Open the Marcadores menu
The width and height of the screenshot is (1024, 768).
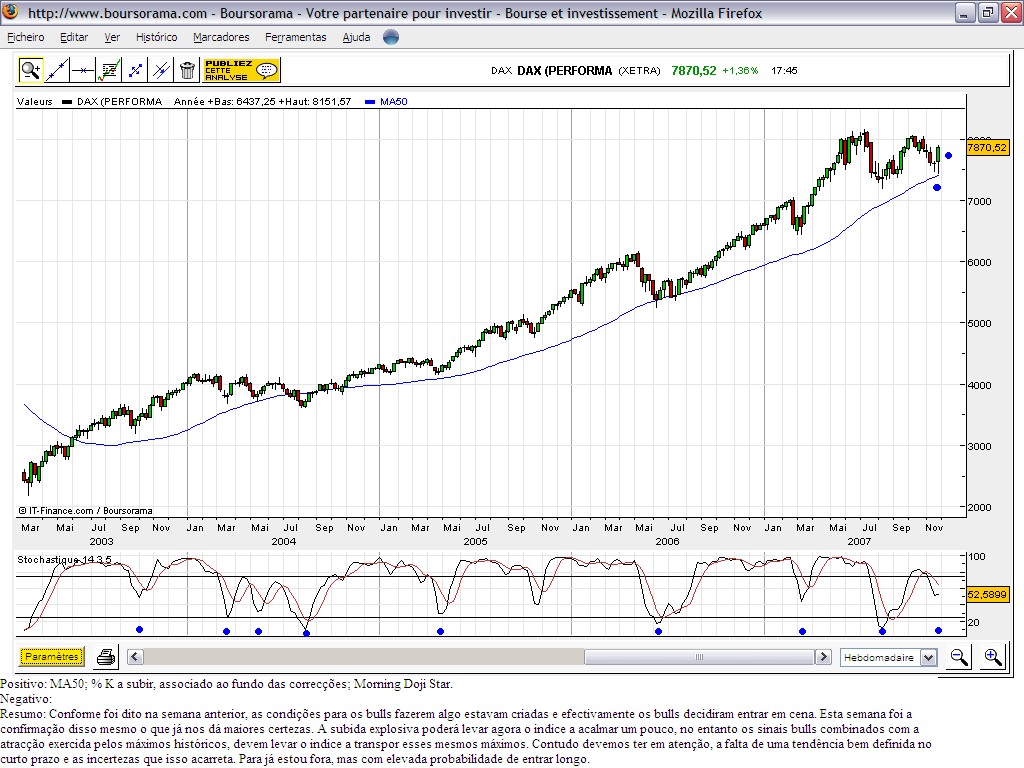(221, 37)
